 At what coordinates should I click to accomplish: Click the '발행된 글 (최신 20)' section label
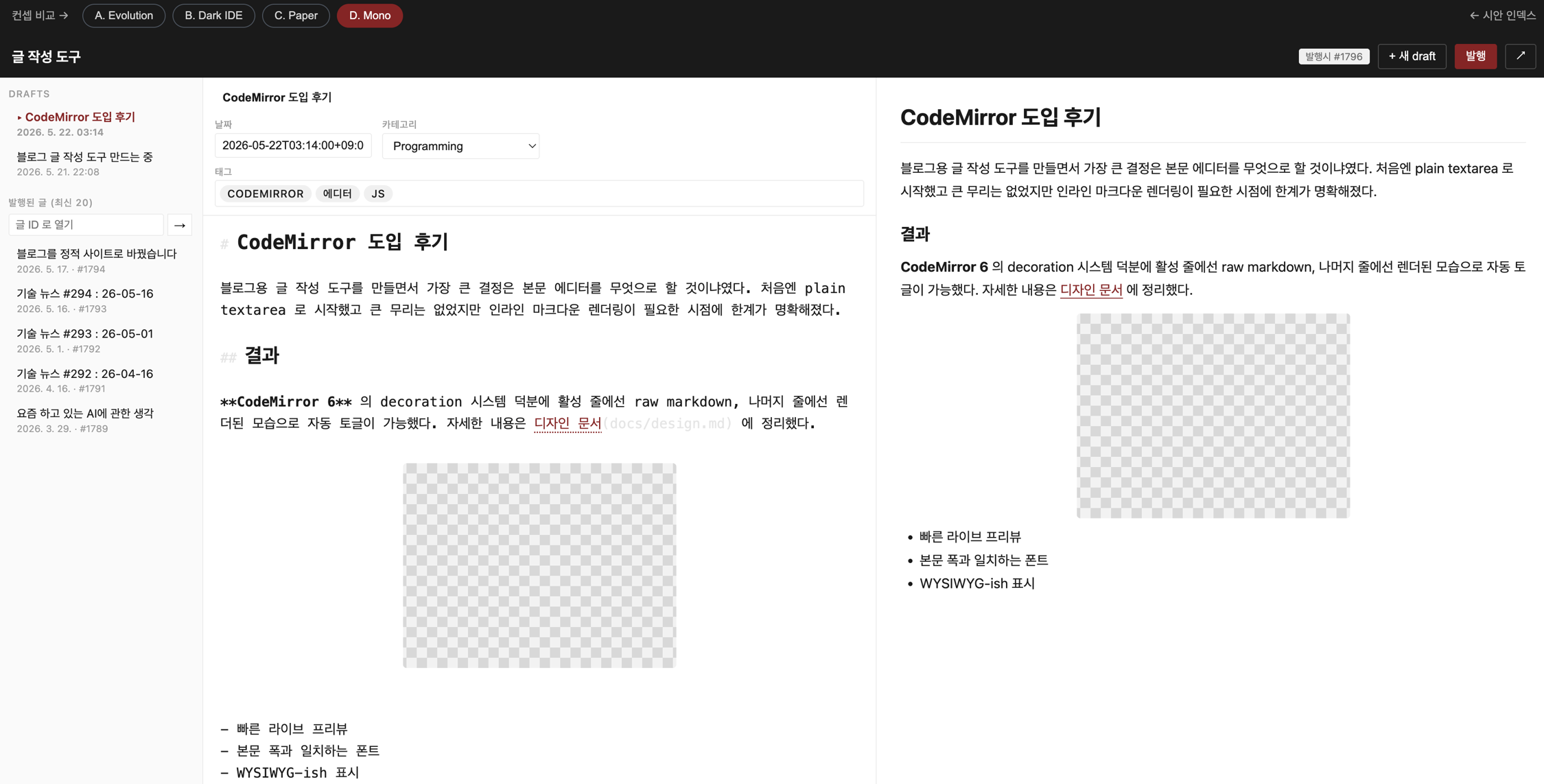[50, 202]
